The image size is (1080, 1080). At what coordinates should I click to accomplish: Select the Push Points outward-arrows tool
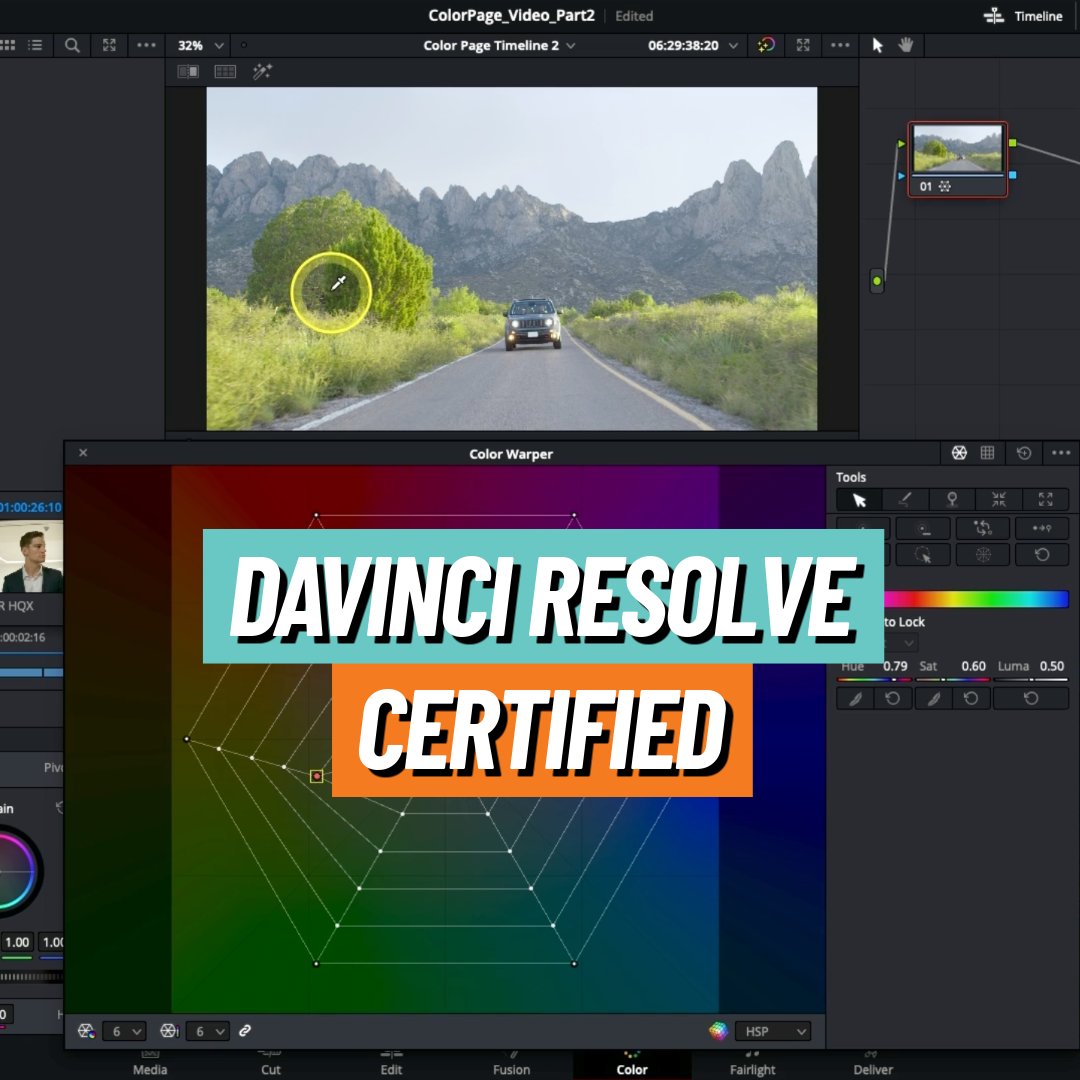[1046, 500]
